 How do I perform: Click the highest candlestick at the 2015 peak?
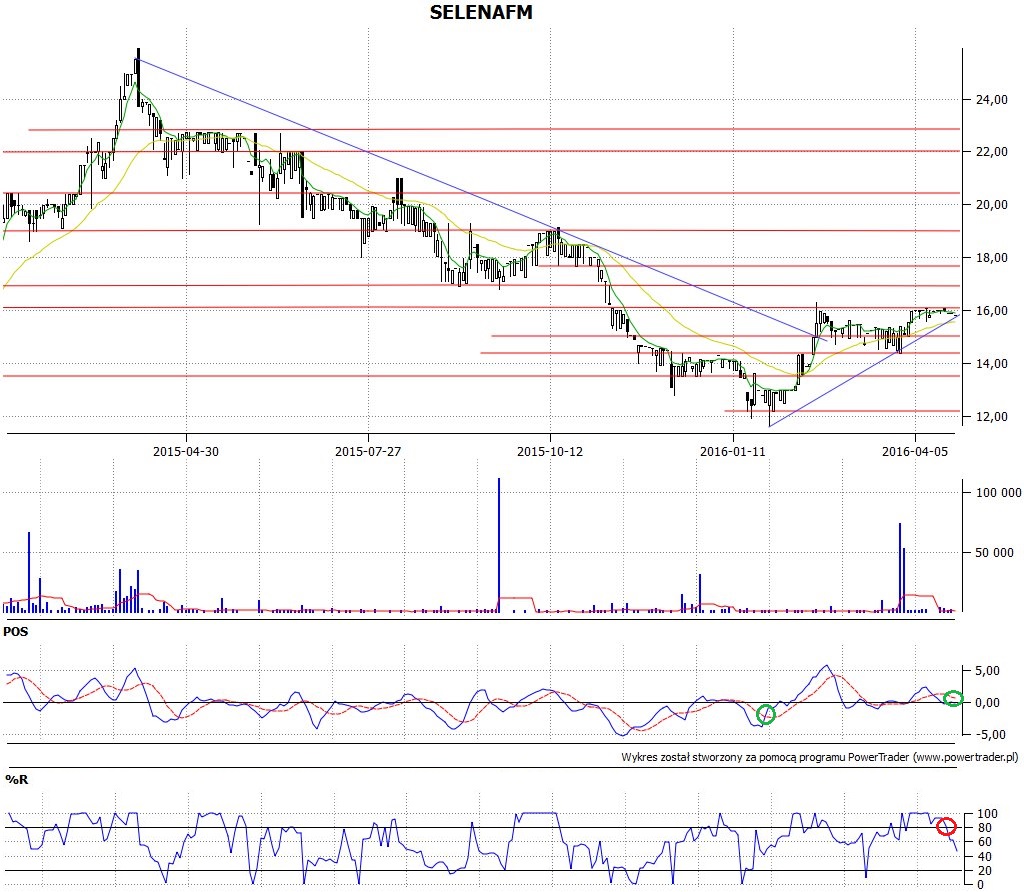tap(138, 75)
